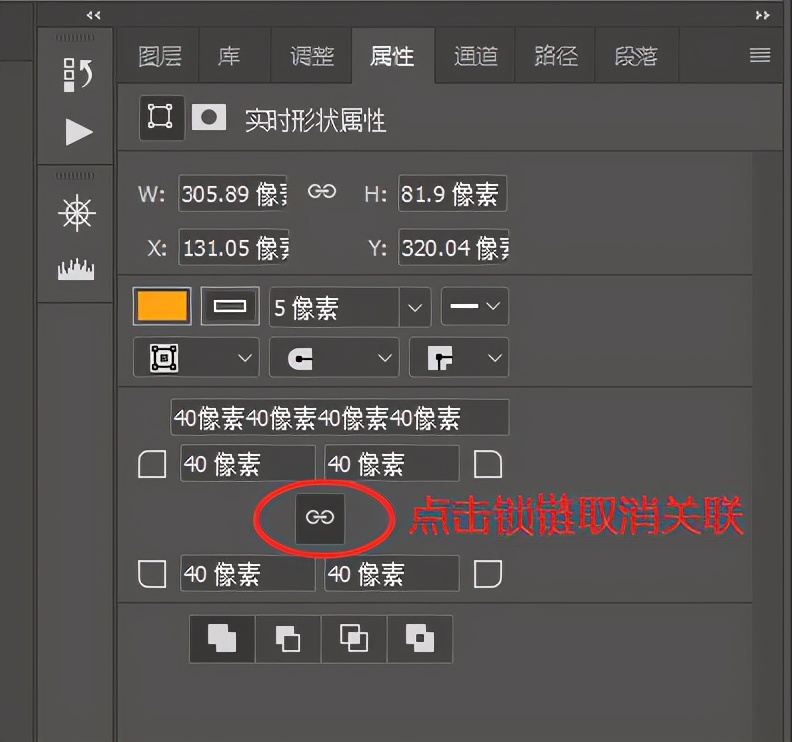Click the W width field
792x742 pixels.
click(x=233, y=193)
